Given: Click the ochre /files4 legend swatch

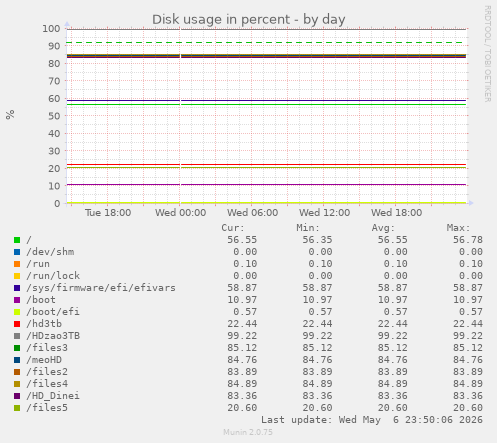Looking at the screenshot, I should (17, 384).
